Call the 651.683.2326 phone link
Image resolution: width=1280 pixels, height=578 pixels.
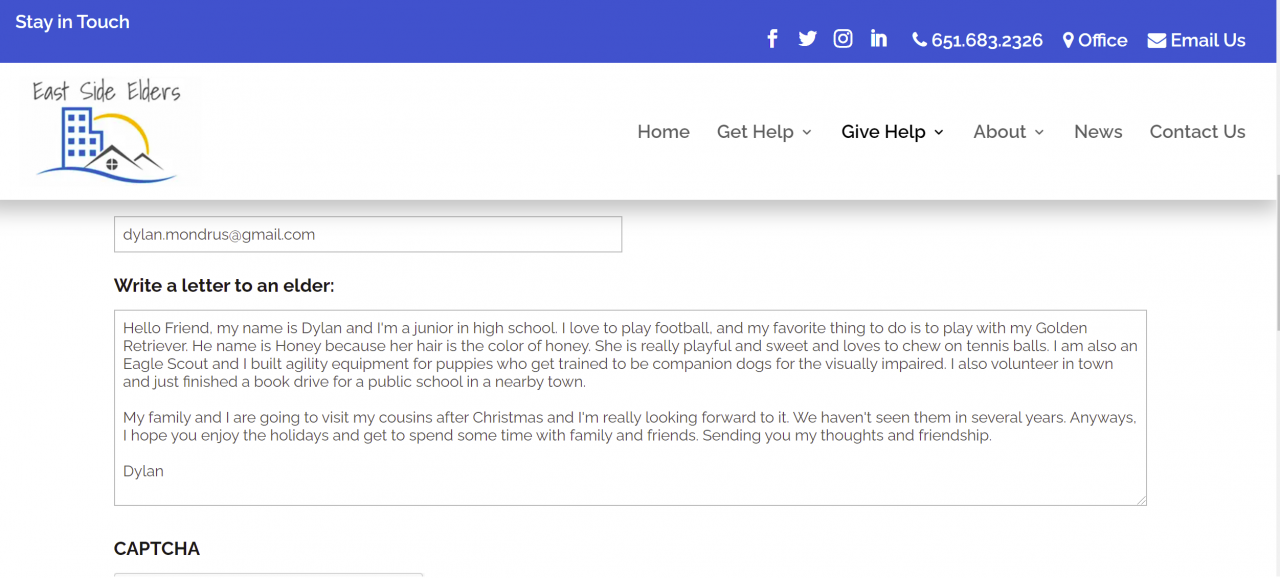tap(987, 40)
